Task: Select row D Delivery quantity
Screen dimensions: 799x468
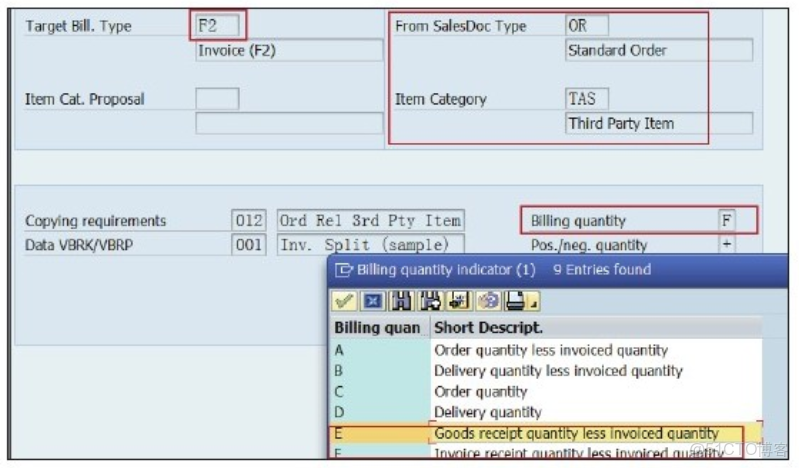Action: [546, 412]
